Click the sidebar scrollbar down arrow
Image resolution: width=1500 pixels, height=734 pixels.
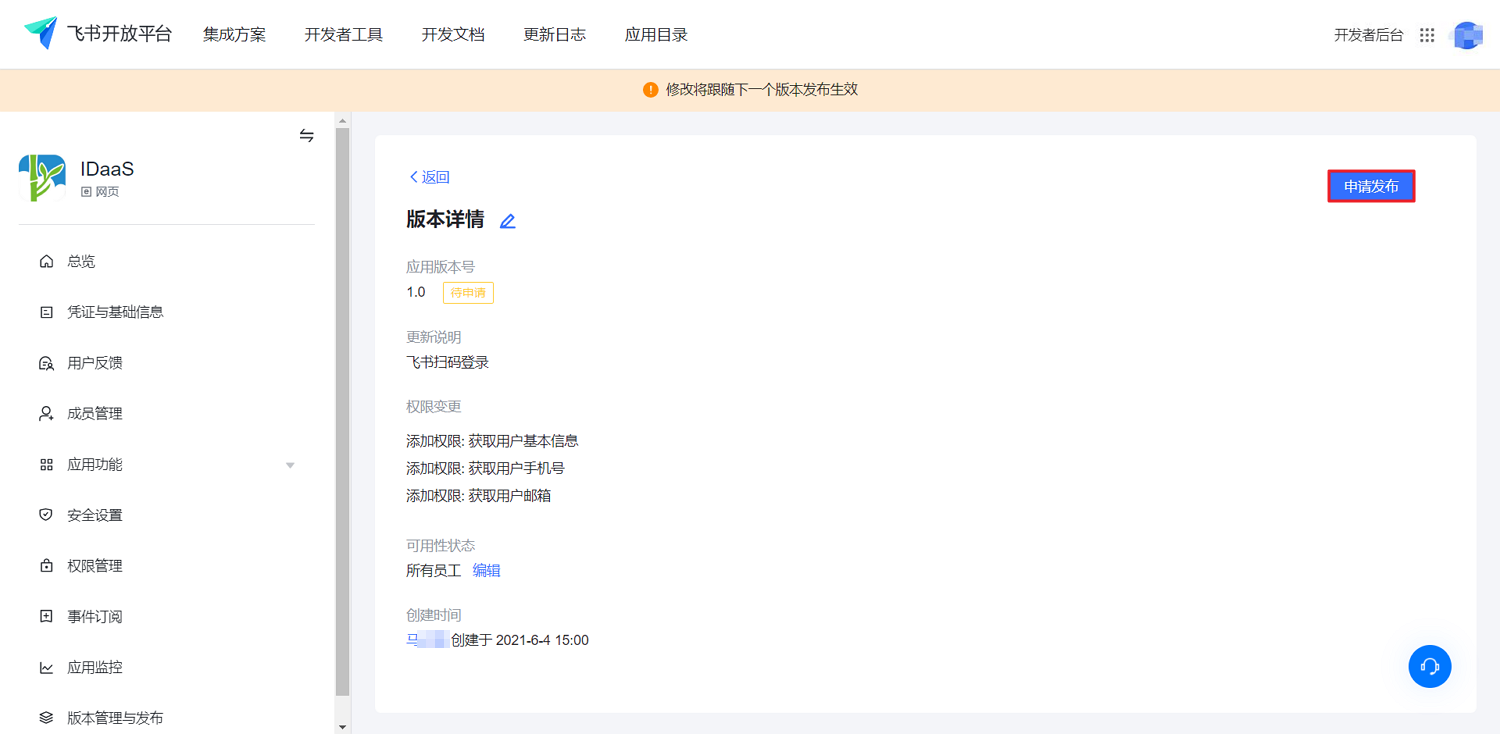pyautogui.click(x=342, y=726)
